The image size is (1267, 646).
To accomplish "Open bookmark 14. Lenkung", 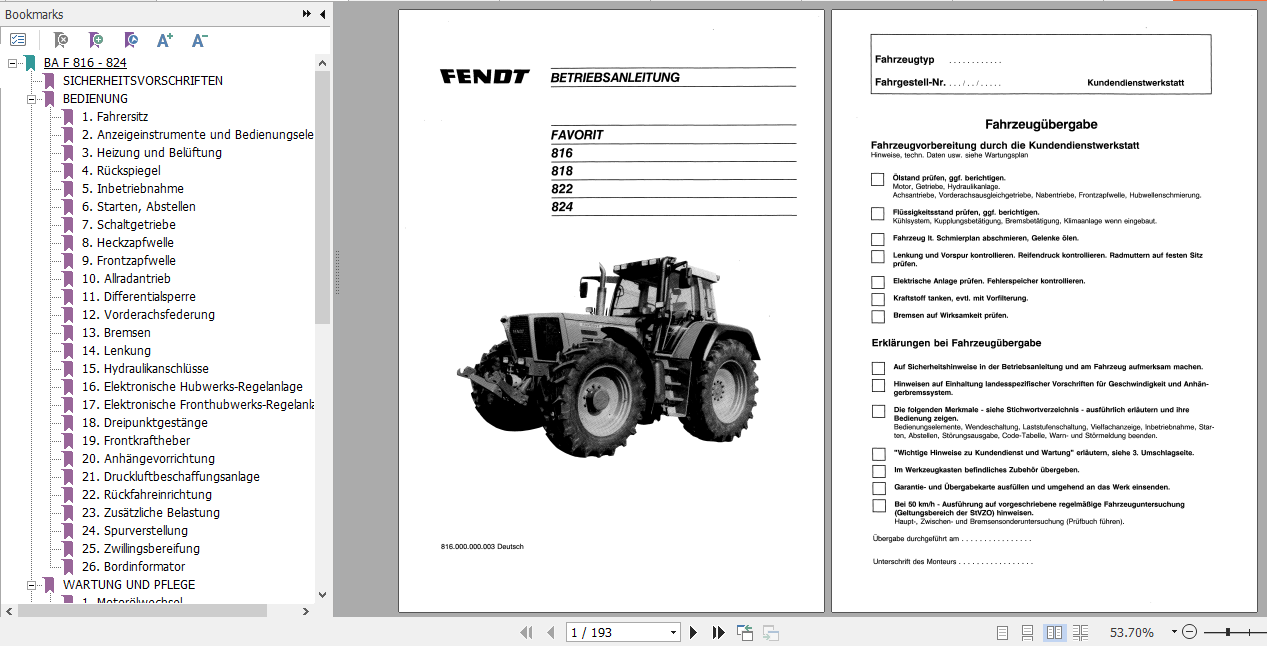I will coord(117,351).
